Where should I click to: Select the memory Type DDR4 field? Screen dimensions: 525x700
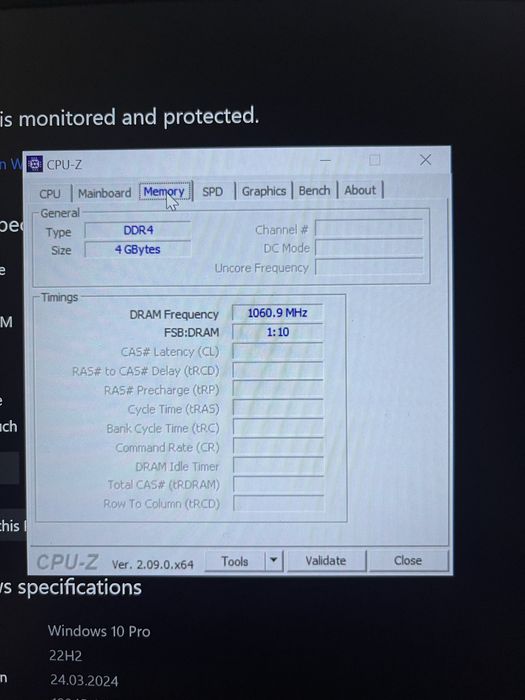[x=138, y=230]
